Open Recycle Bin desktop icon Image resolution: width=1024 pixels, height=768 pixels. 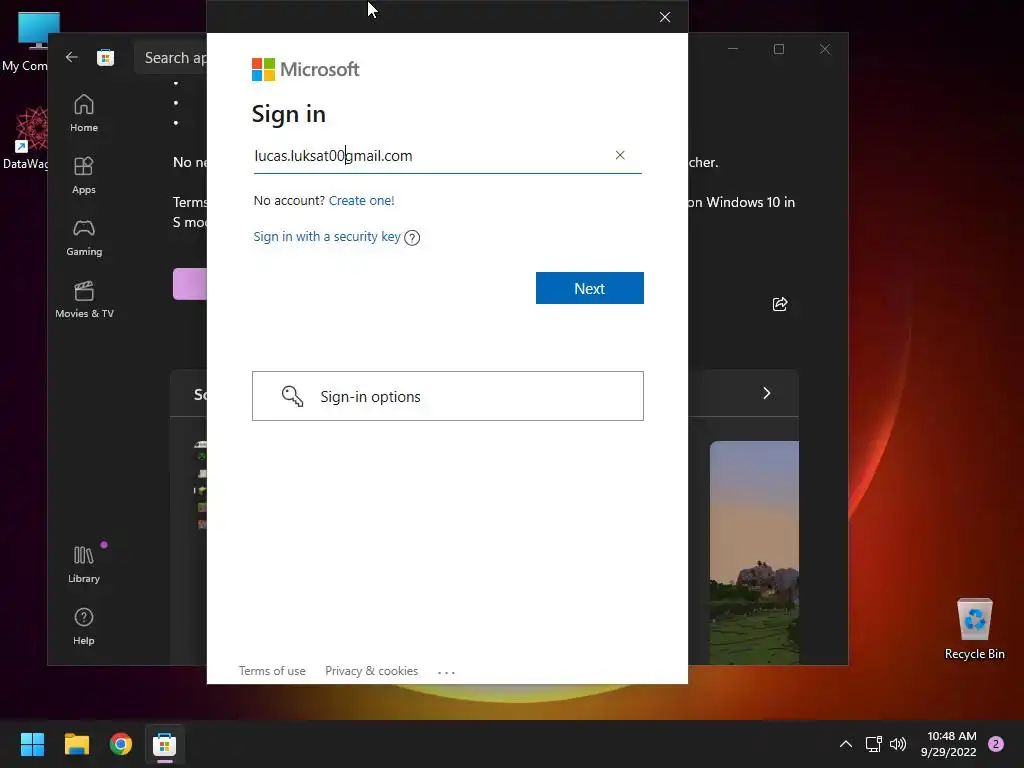point(974,629)
